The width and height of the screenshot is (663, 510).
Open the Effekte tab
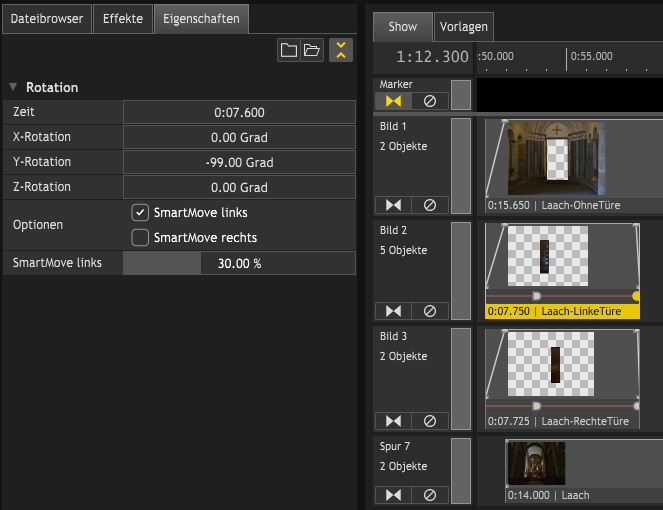point(123,19)
